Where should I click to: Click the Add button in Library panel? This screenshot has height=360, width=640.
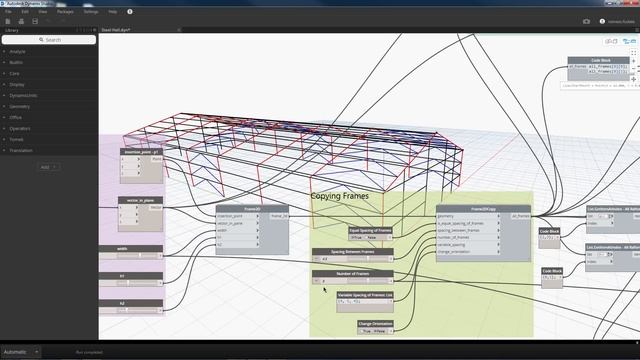tap(49, 167)
